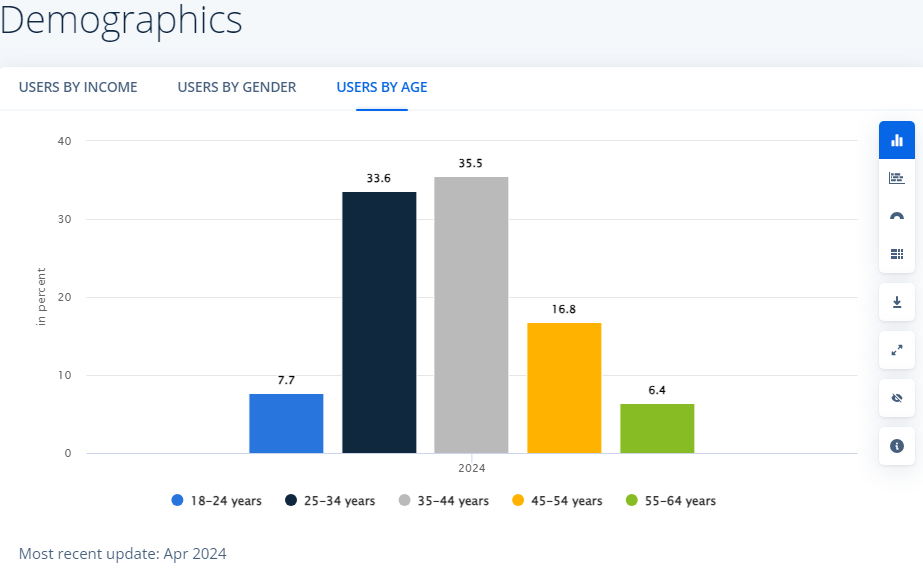
Task: Switch to horizontal bar chart view
Action: coord(896,178)
